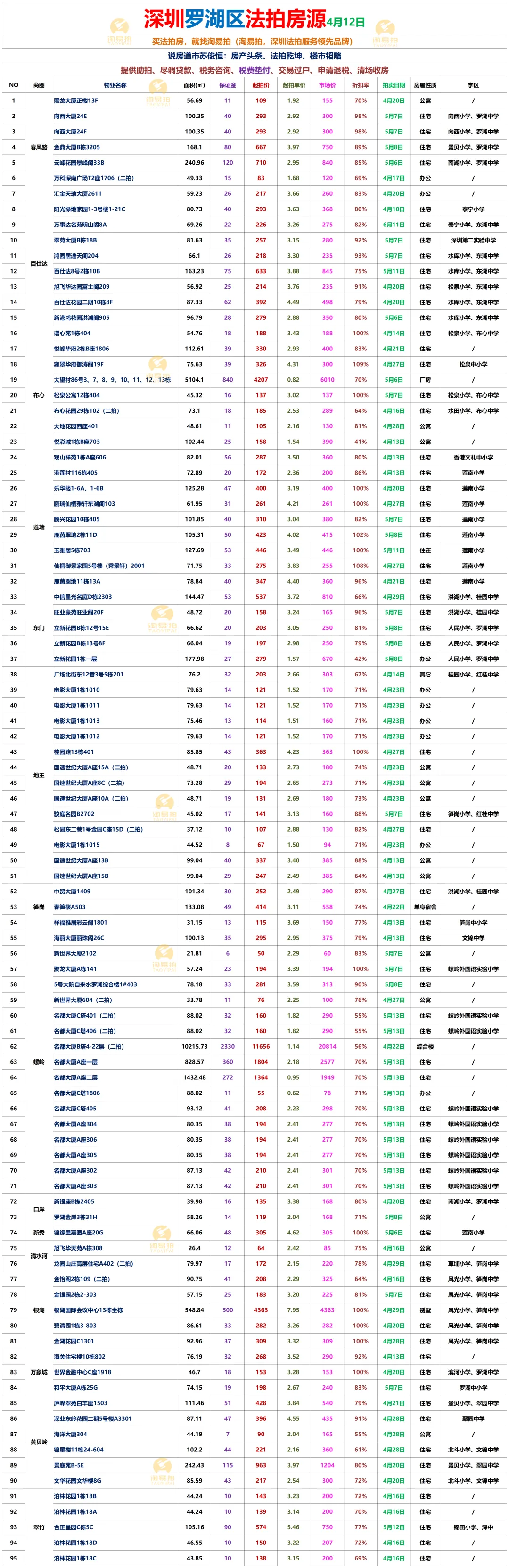Click property name 中信星光名庭D栋2303
Image resolution: width=509 pixels, height=1568 pixels.
click(x=82, y=597)
